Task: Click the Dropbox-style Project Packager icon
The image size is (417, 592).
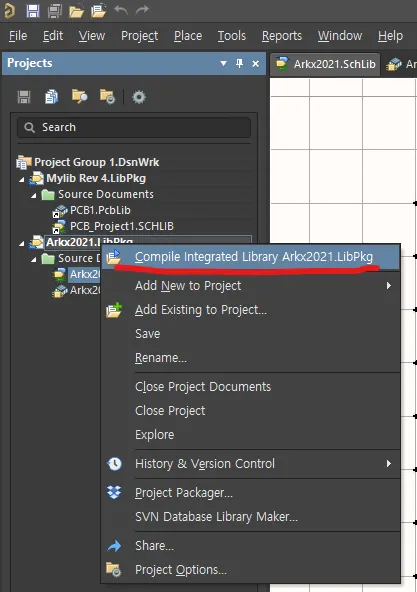Action: (114, 492)
